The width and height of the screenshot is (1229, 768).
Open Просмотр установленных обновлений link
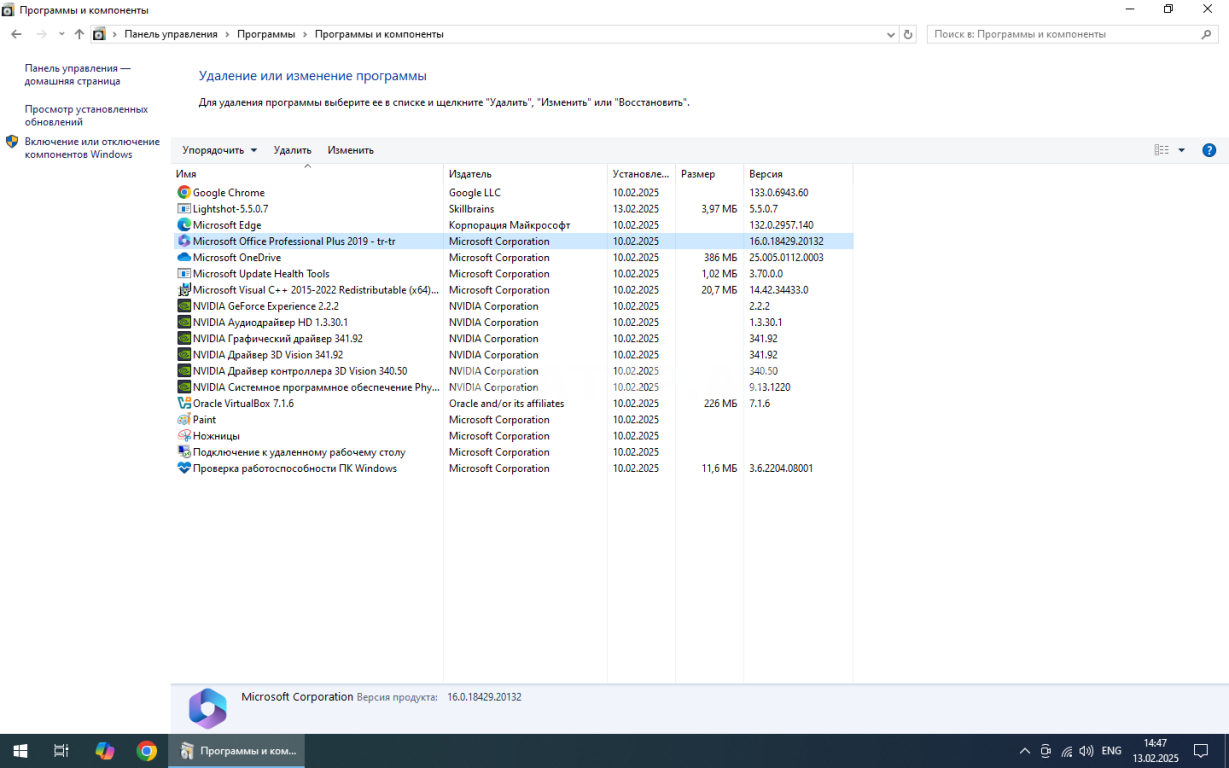pyautogui.click(x=86, y=115)
